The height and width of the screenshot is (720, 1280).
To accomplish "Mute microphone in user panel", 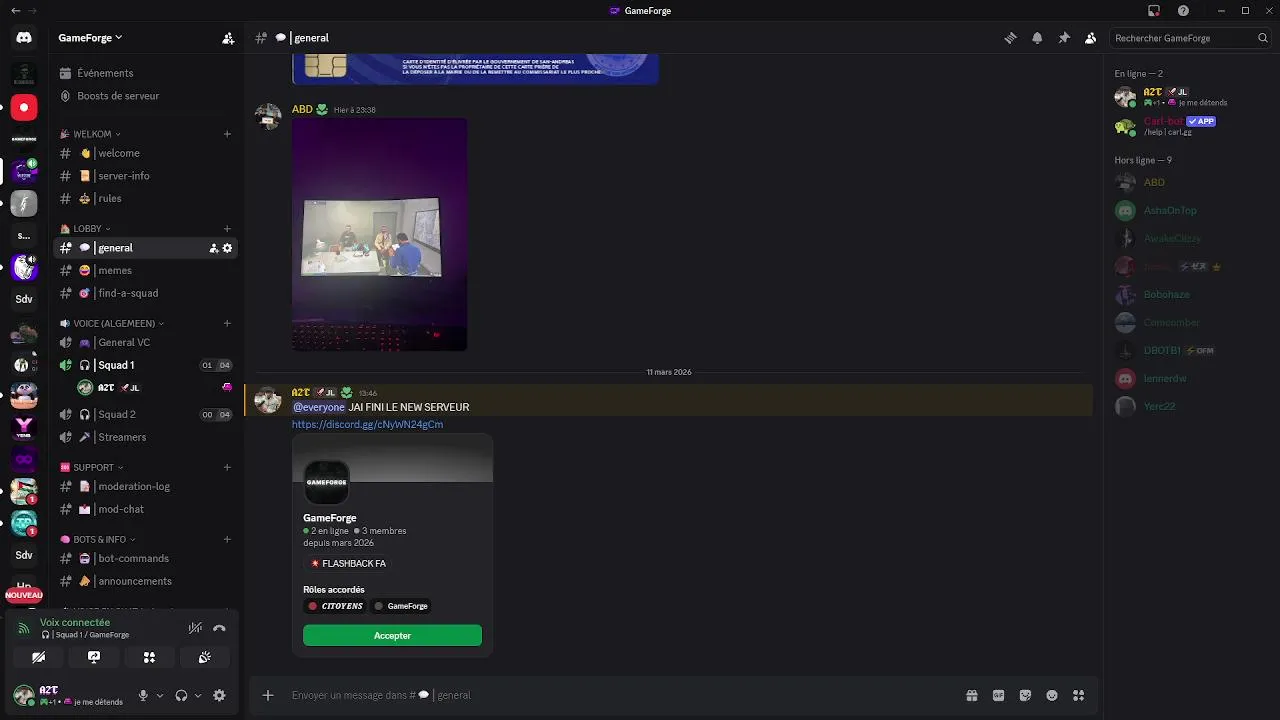I will click(x=143, y=695).
